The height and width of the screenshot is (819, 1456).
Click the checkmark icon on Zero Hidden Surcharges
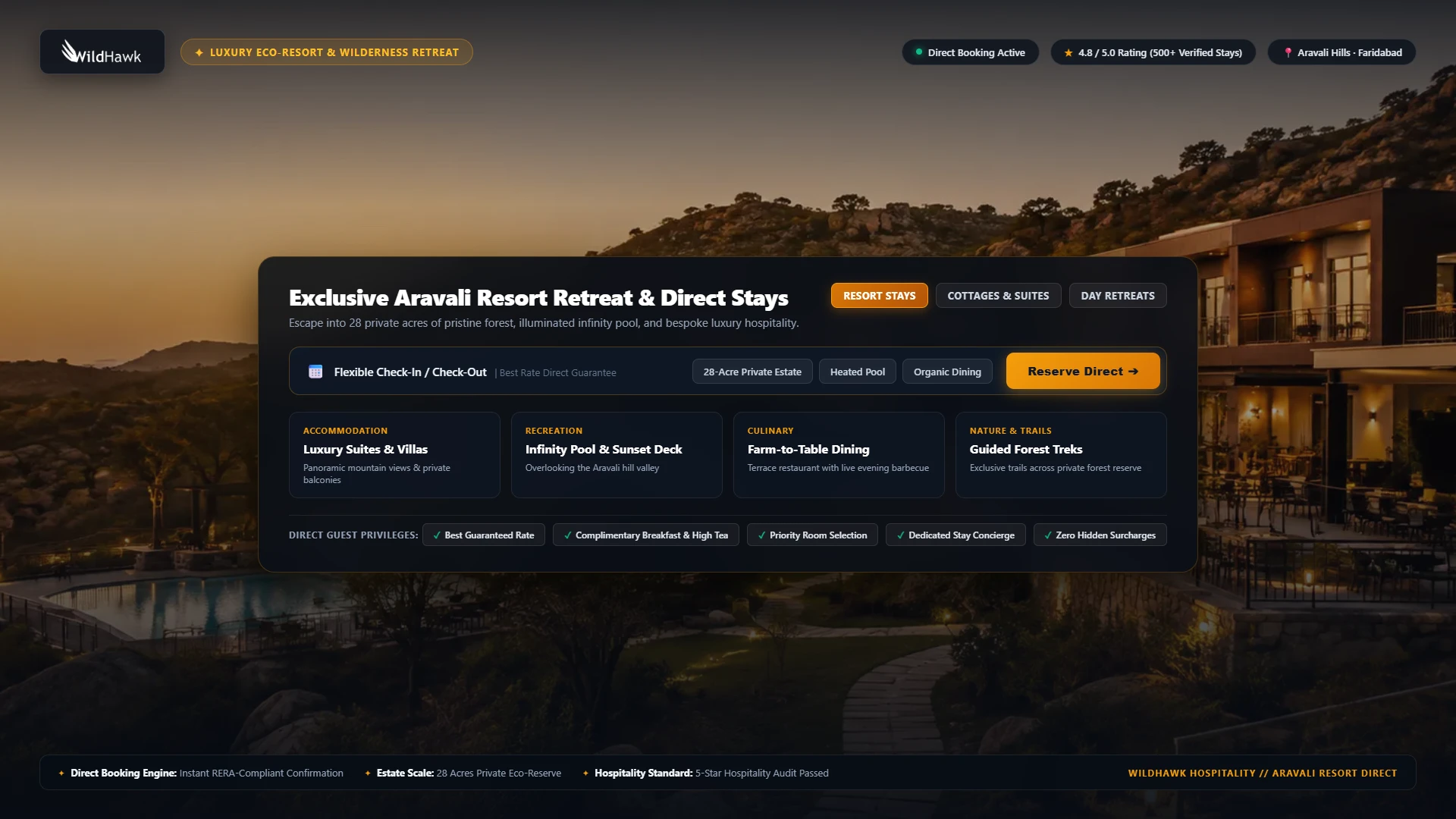[1048, 535]
